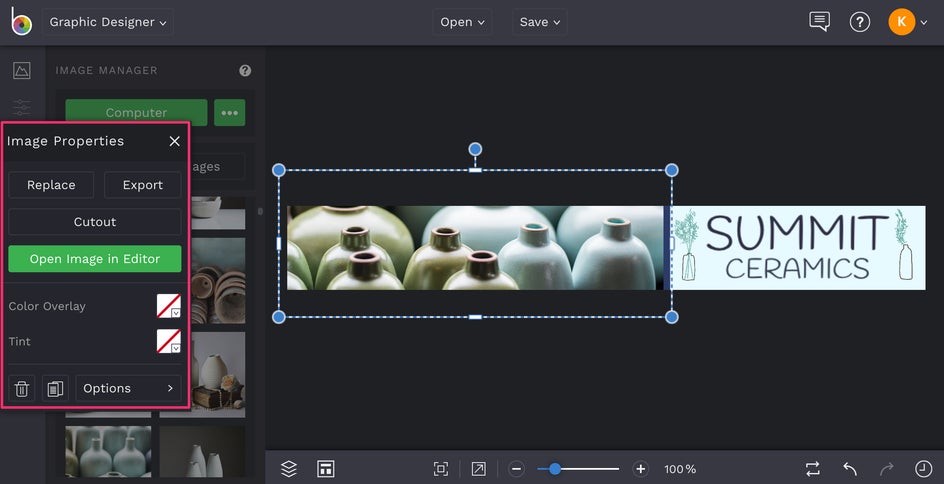Open the Save menu dropdown

(540, 22)
